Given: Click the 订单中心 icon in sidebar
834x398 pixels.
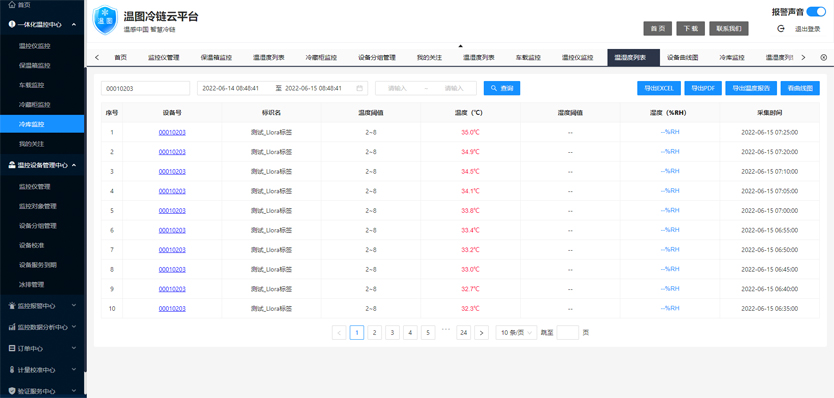Looking at the screenshot, I should tap(12, 349).
